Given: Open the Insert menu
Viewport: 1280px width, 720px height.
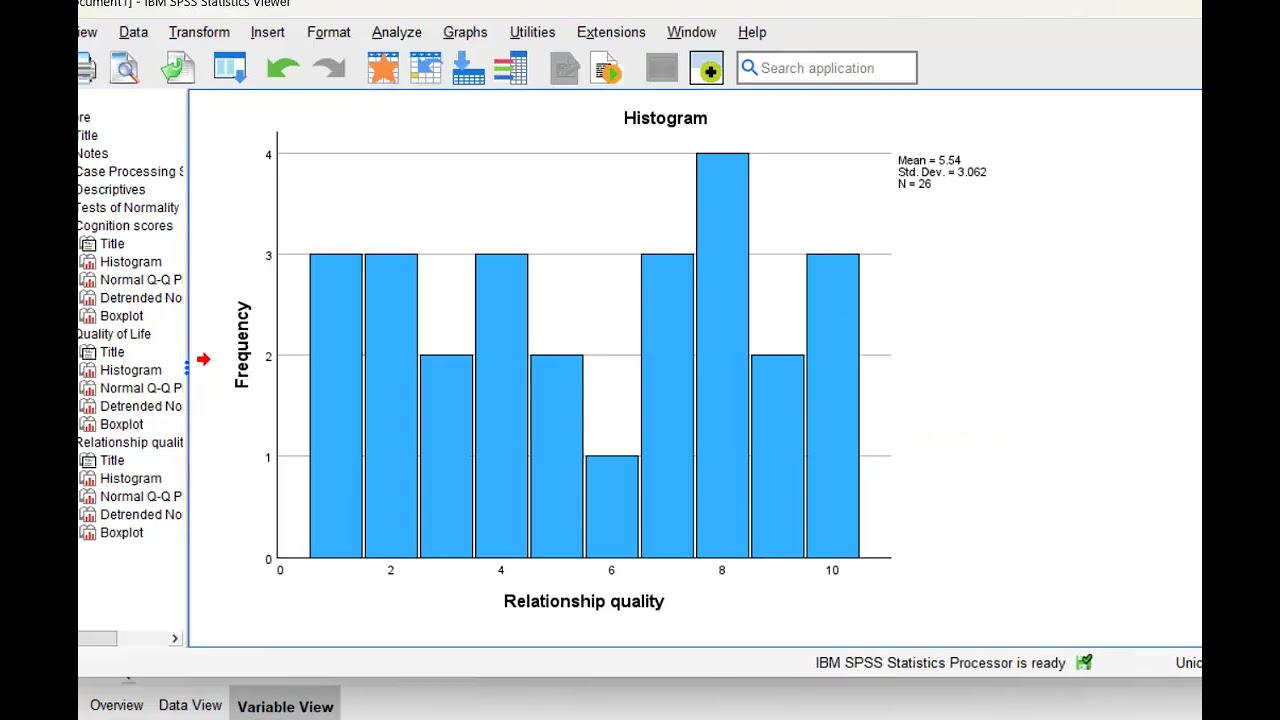Looking at the screenshot, I should click(x=267, y=32).
